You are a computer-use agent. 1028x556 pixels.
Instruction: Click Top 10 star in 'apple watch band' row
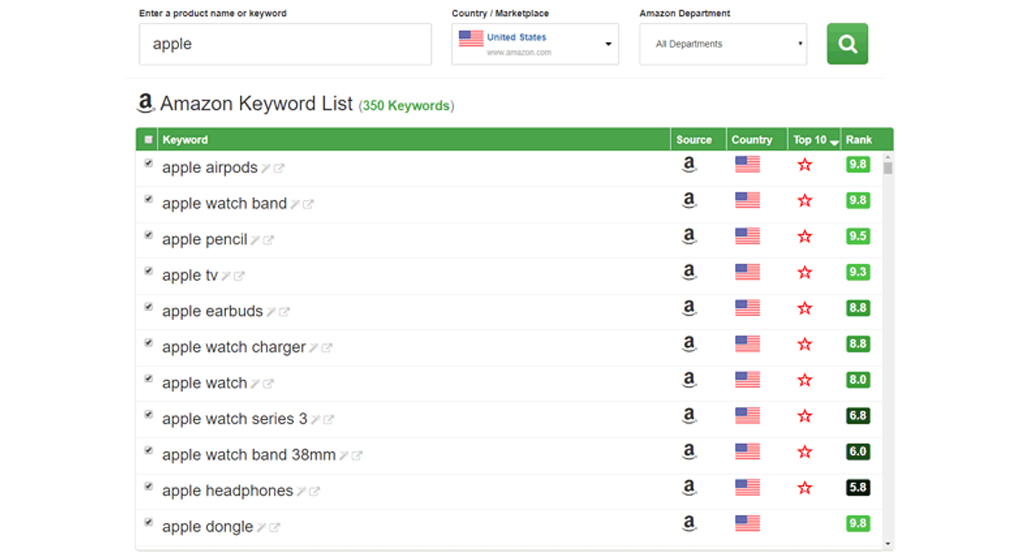(x=805, y=201)
